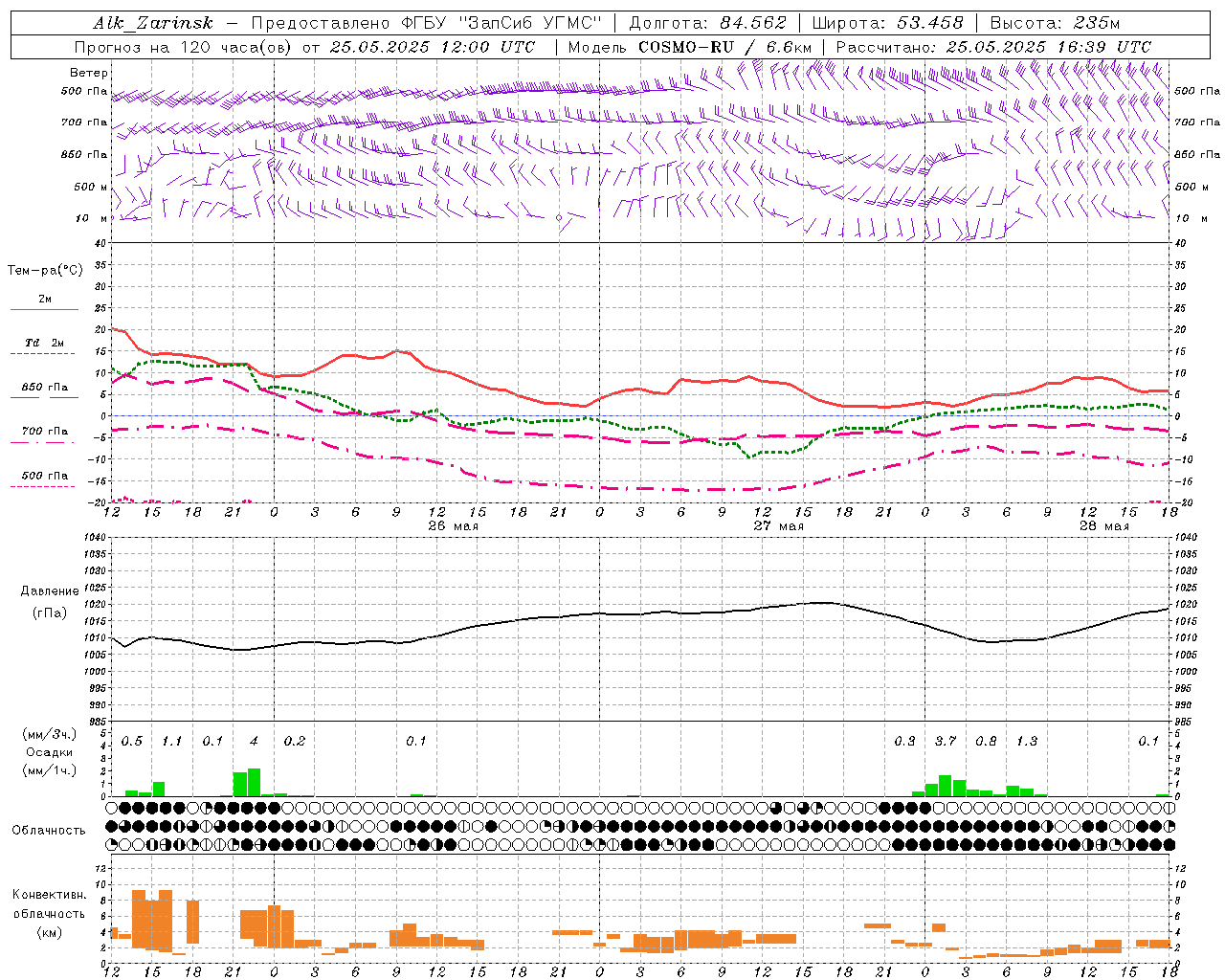This screenshot has width=1225, height=980.
Task: Select the 27 мая date label
Action: coord(778,525)
